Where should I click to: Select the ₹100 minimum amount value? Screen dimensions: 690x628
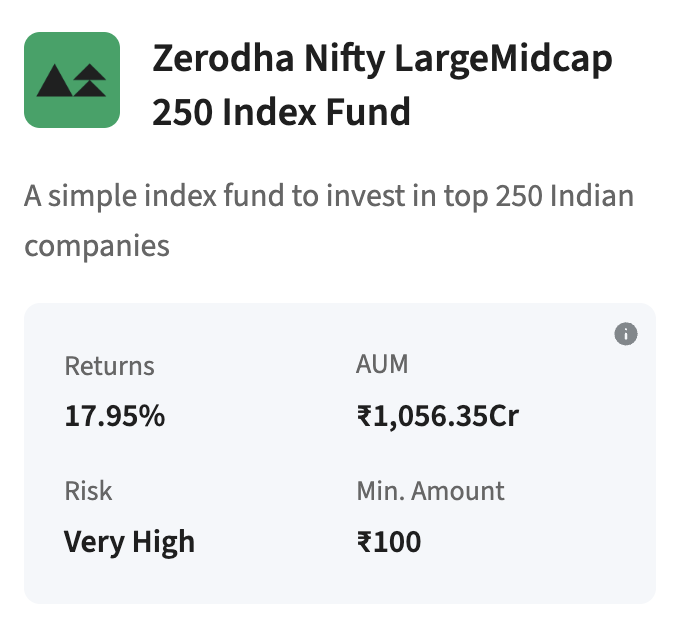(389, 542)
